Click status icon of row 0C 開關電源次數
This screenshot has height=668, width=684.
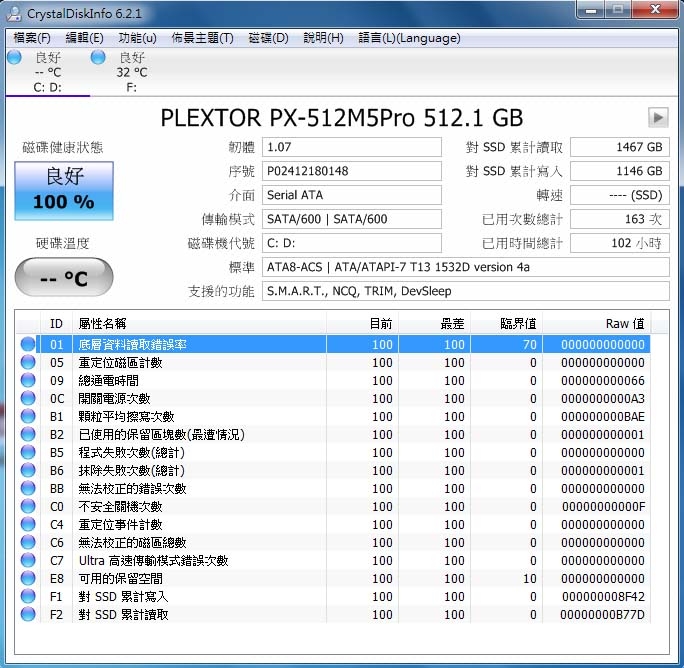(x=28, y=398)
